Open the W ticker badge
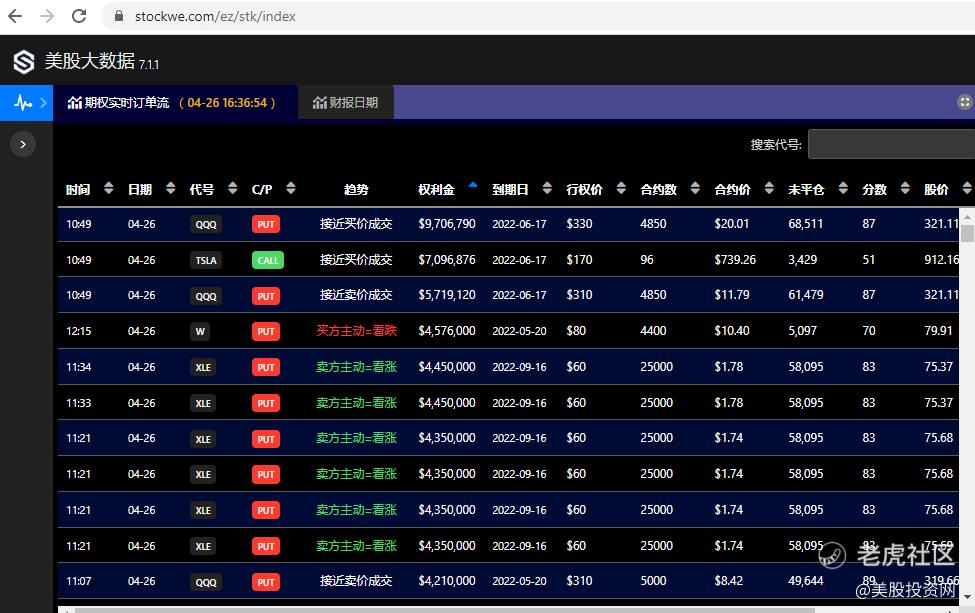This screenshot has height=613, width=975. click(x=200, y=331)
